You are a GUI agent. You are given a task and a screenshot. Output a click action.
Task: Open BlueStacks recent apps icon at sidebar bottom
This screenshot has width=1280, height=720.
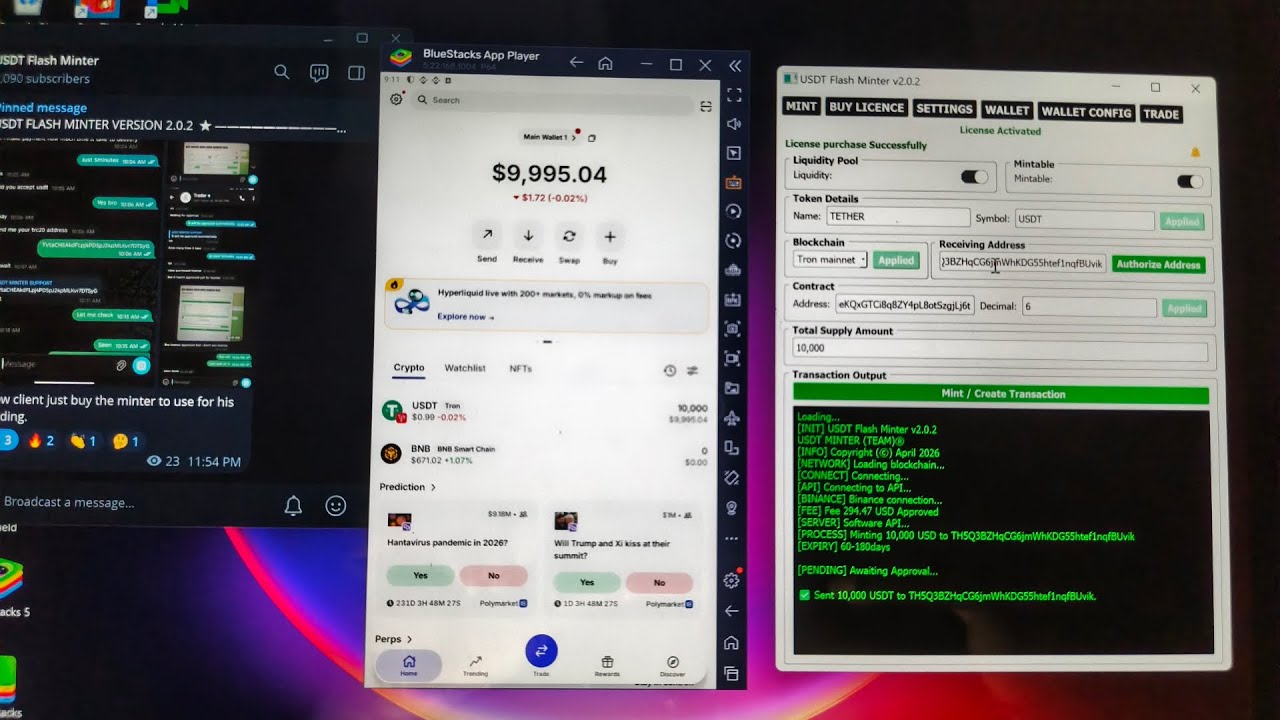[x=732, y=673]
